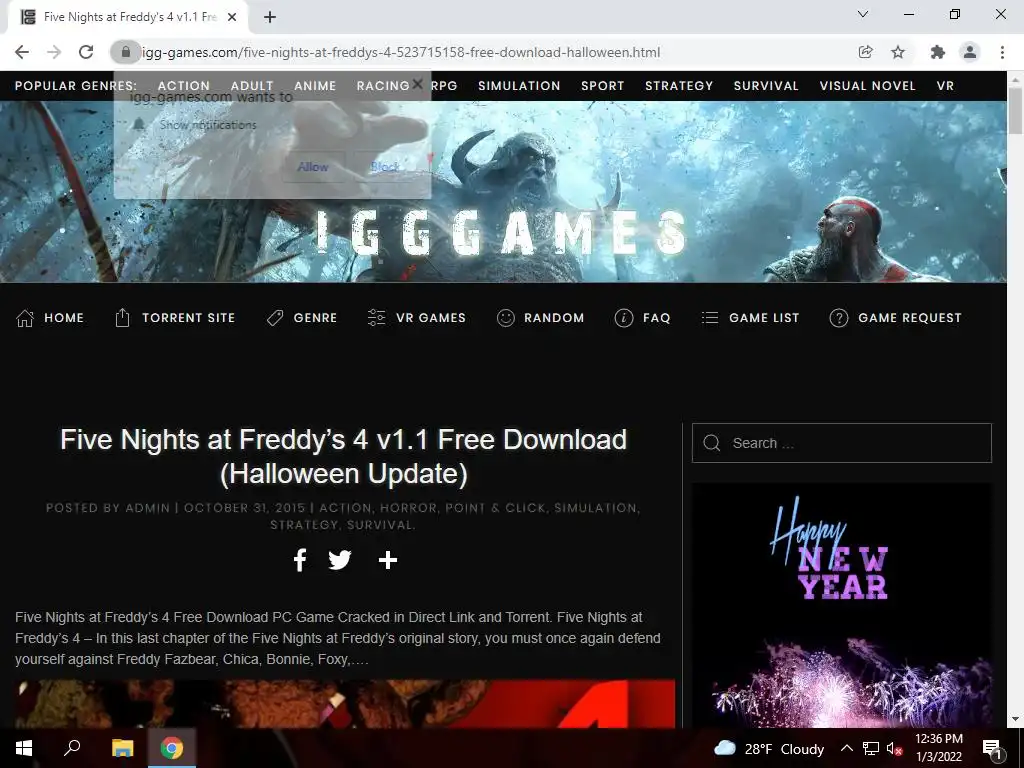Screen dimensions: 1024x768
Task: Open the HORROR category link
Action: [x=408, y=507]
